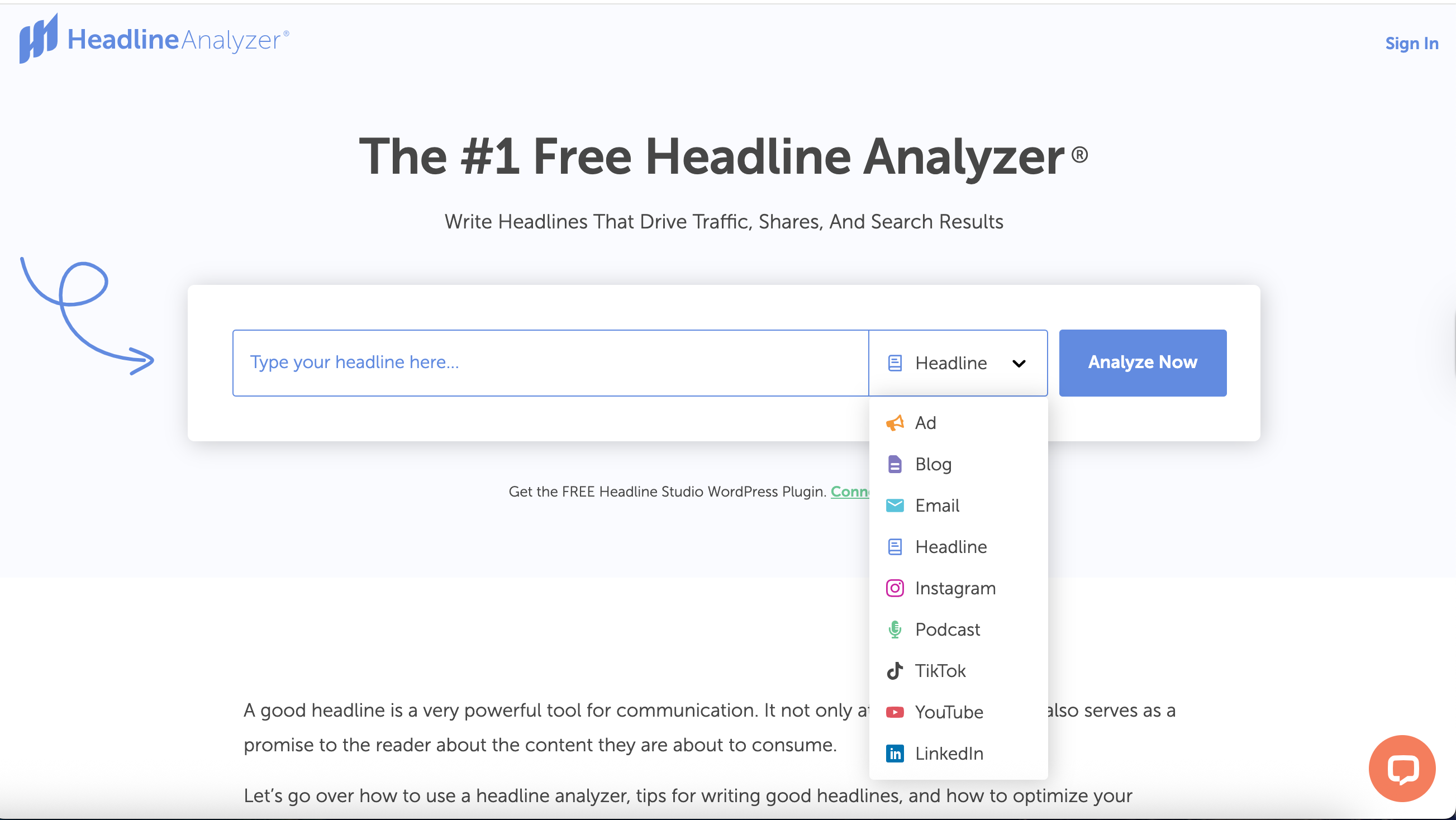This screenshot has height=820, width=1456.
Task: Click the Ad megaphone icon in the dropdown
Action: (x=894, y=423)
